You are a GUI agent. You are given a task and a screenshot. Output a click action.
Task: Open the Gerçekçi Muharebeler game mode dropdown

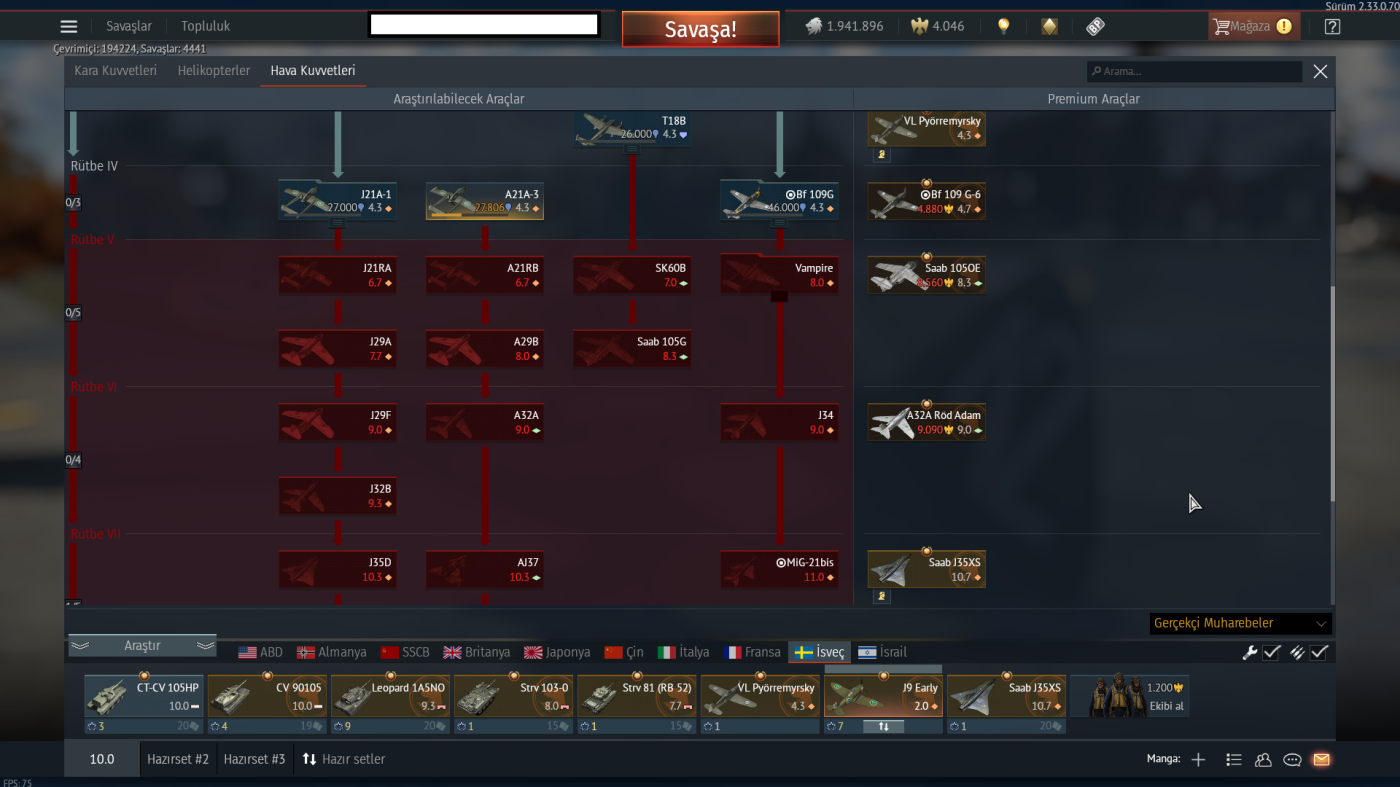pos(1240,623)
